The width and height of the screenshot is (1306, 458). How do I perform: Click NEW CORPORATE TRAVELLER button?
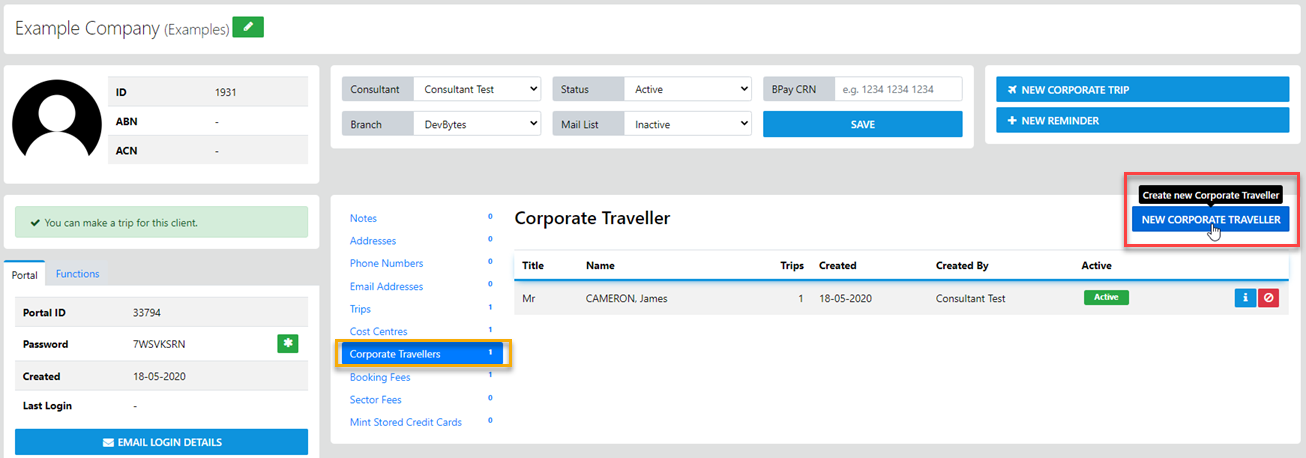(1210, 220)
